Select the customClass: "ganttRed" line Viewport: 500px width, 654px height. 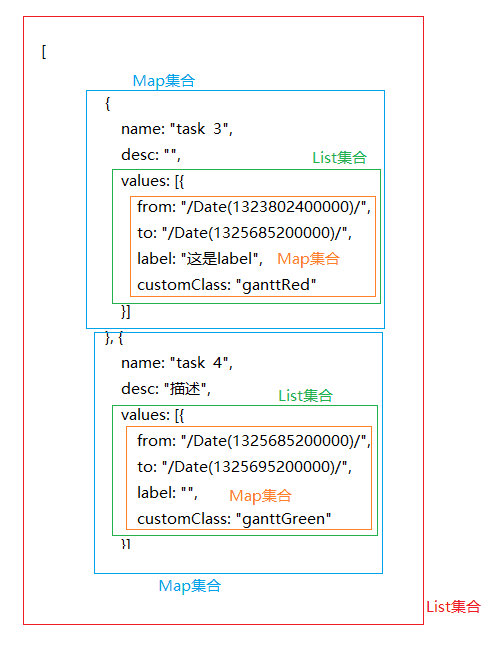coord(226,285)
